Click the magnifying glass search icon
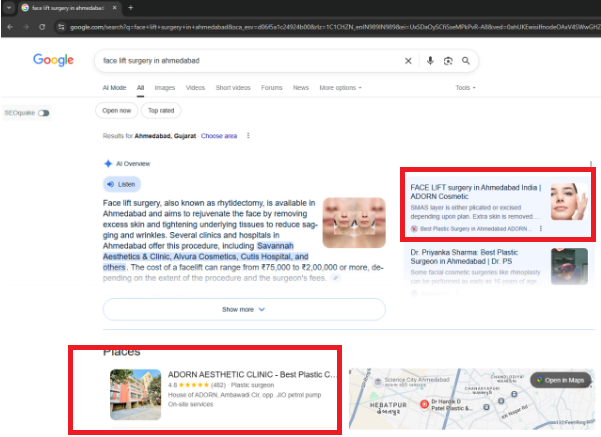The width and height of the screenshot is (601, 437). (467, 61)
